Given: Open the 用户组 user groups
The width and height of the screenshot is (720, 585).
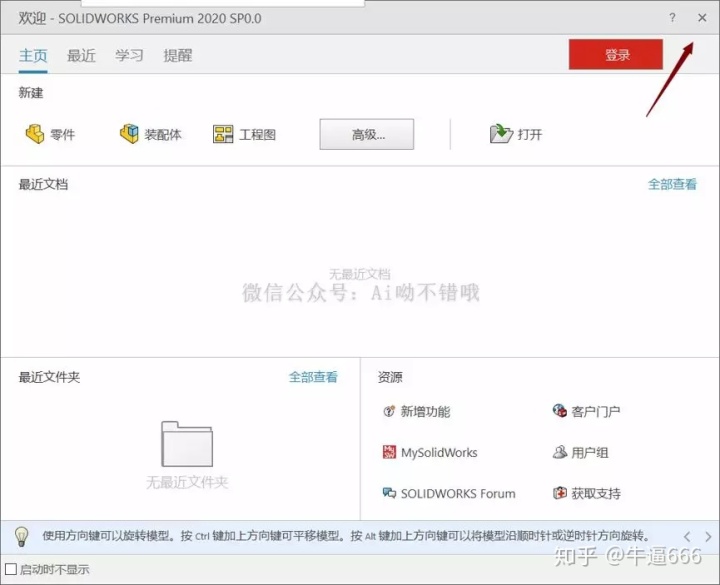Looking at the screenshot, I should click(x=580, y=453).
